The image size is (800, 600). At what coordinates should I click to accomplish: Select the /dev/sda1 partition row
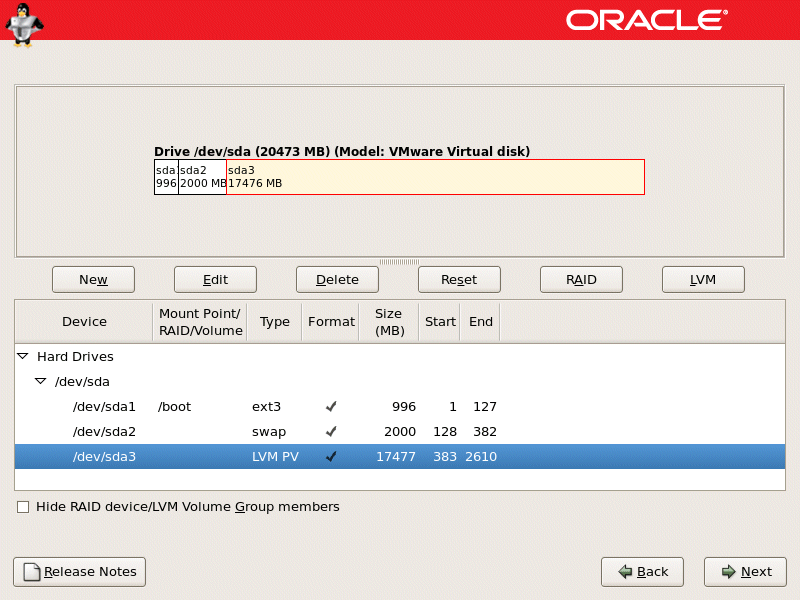(400, 407)
